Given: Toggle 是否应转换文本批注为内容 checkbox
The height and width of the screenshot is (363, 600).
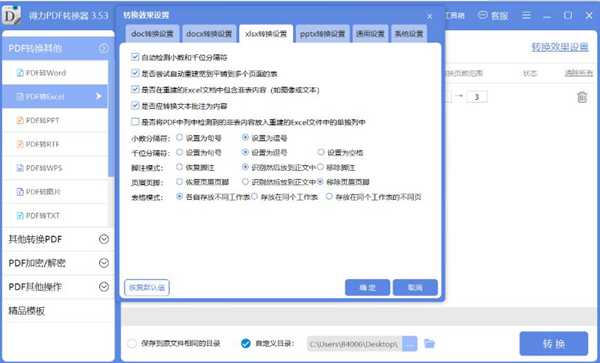Looking at the screenshot, I should (x=135, y=105).
